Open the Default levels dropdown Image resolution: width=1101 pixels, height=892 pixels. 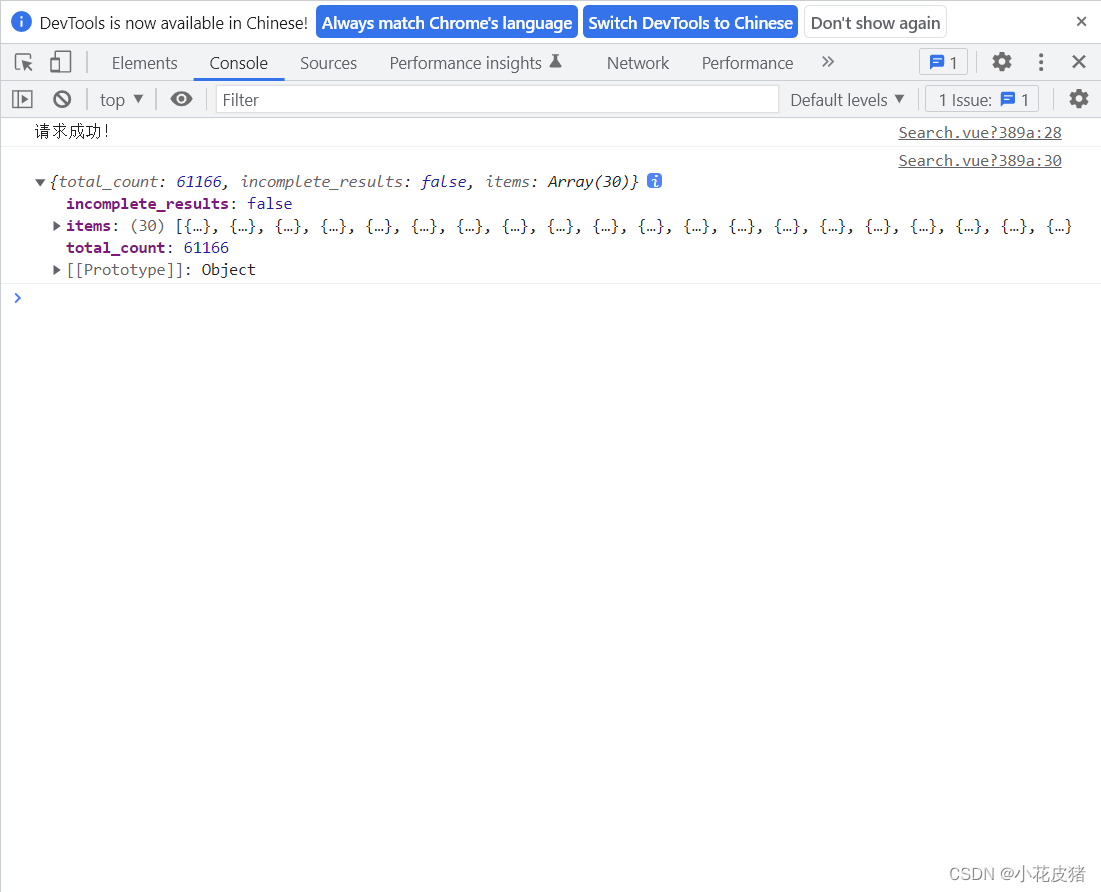pyautogui.click(x=847, y=100)
